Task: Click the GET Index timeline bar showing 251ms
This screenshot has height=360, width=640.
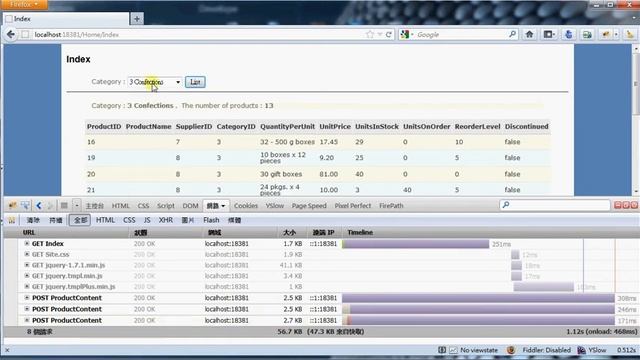Action: (416, 244)
